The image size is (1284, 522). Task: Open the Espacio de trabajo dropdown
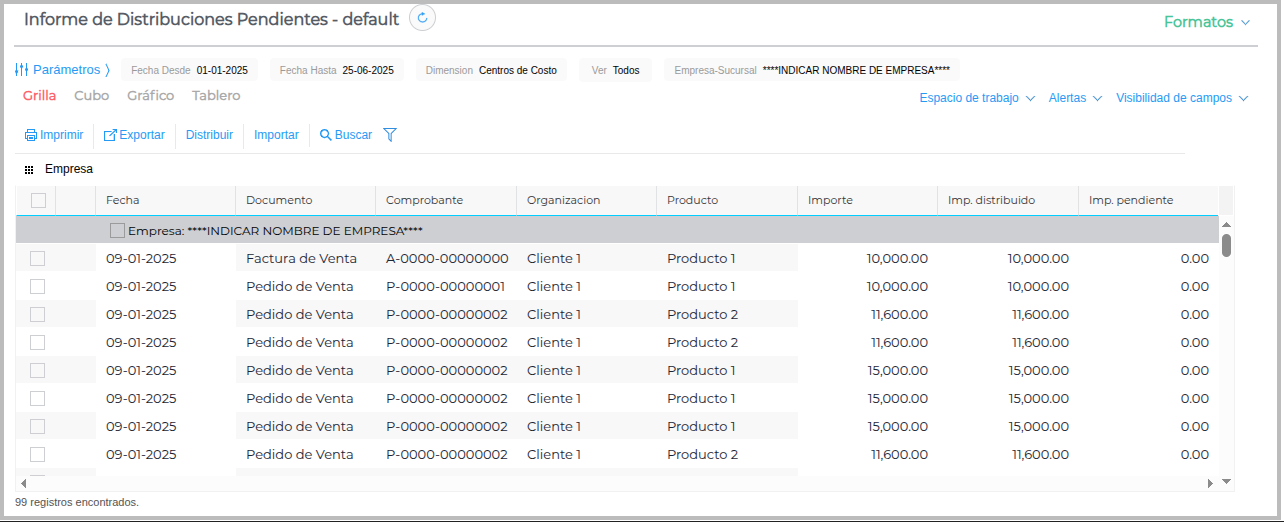tap(977, 98)
